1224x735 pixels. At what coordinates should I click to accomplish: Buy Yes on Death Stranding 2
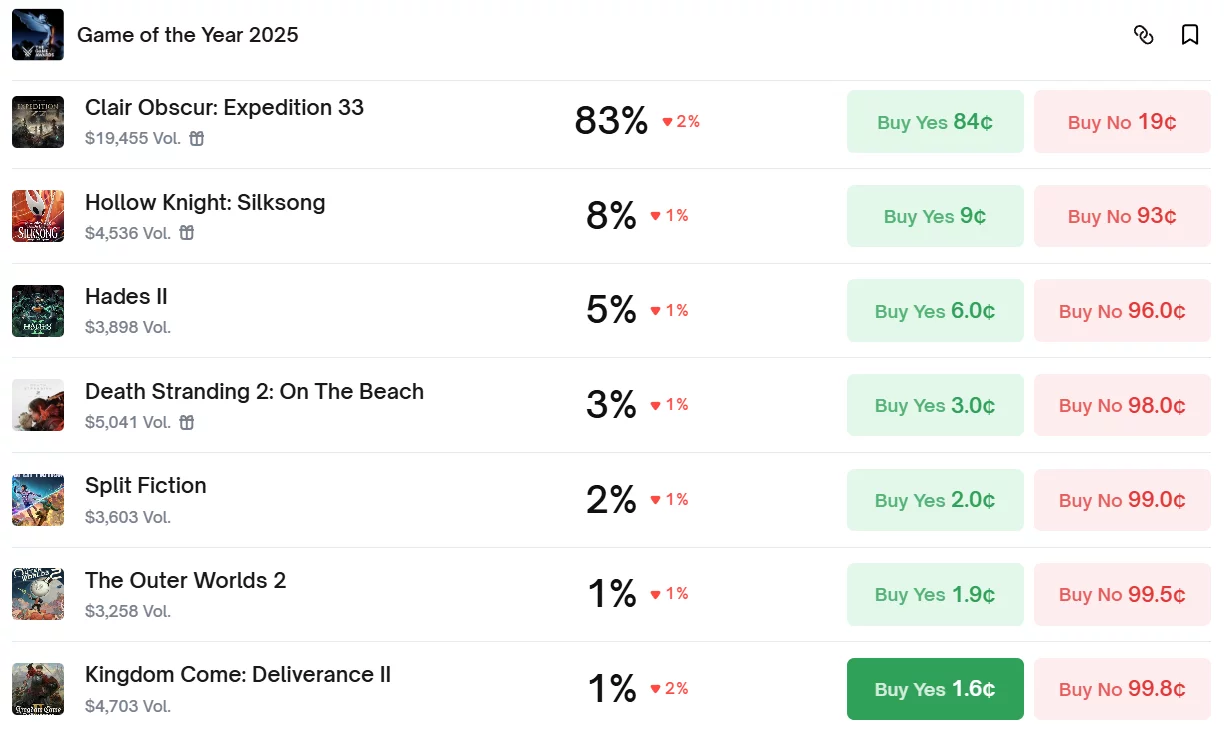pos(935,405)
